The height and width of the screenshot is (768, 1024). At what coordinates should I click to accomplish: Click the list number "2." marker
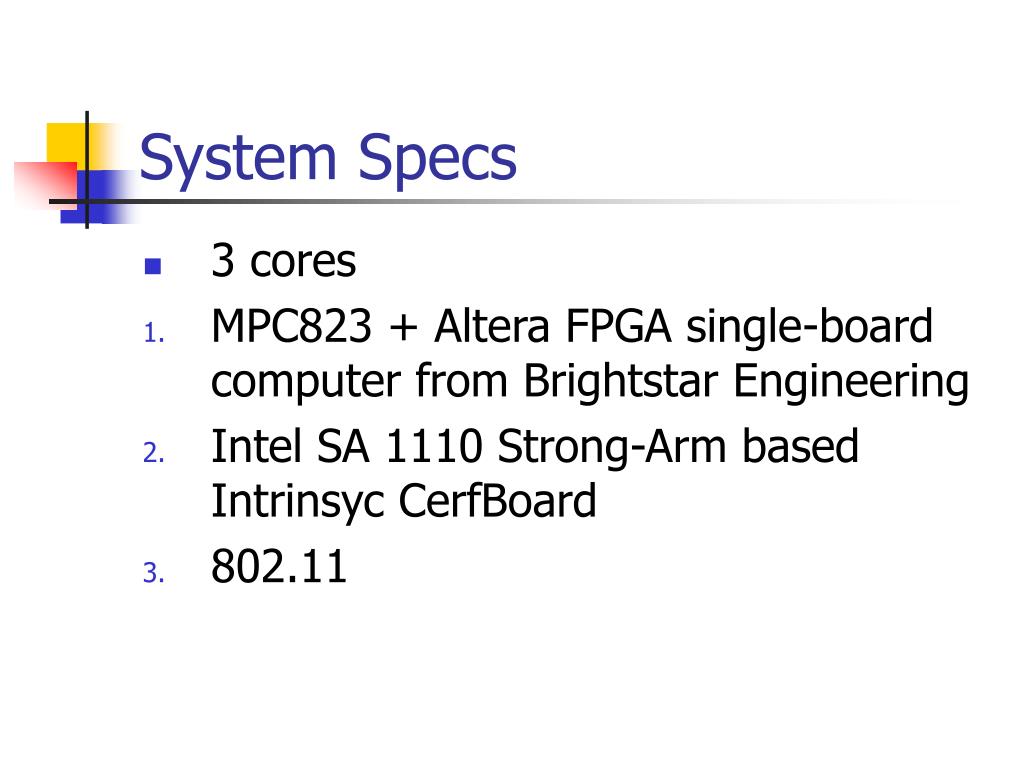click(x=154, y=453)
